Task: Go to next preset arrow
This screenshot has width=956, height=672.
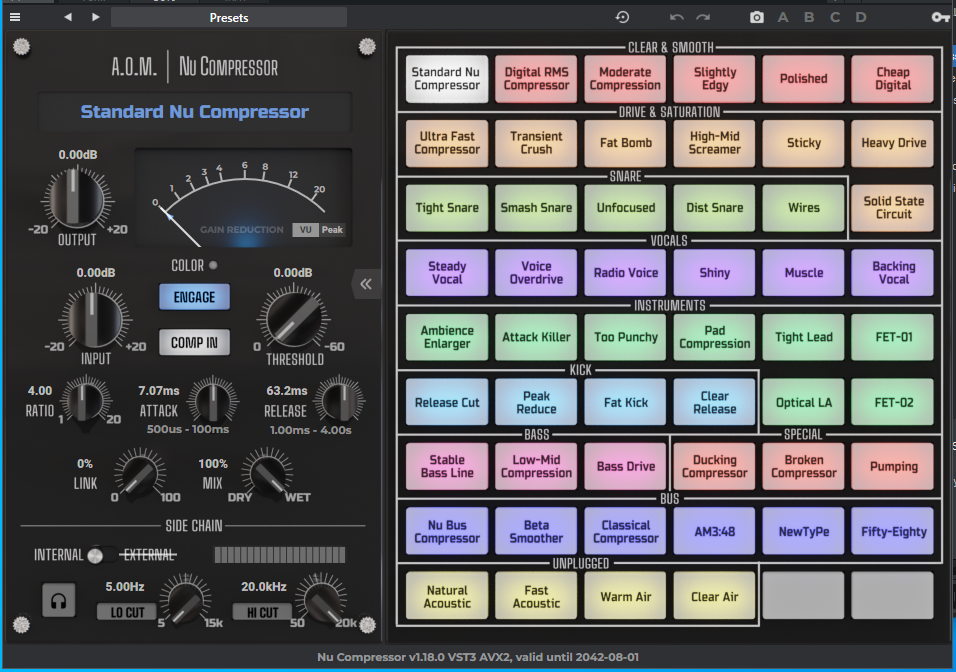Action: 96,17
